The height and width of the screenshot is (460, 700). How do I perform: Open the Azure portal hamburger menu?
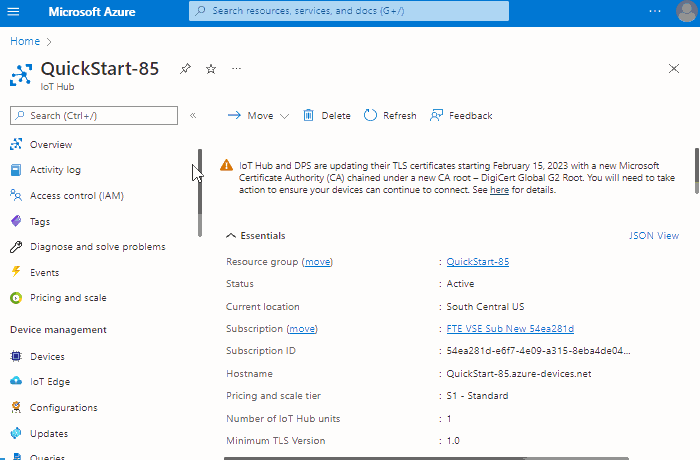click(x=13, y=11)
